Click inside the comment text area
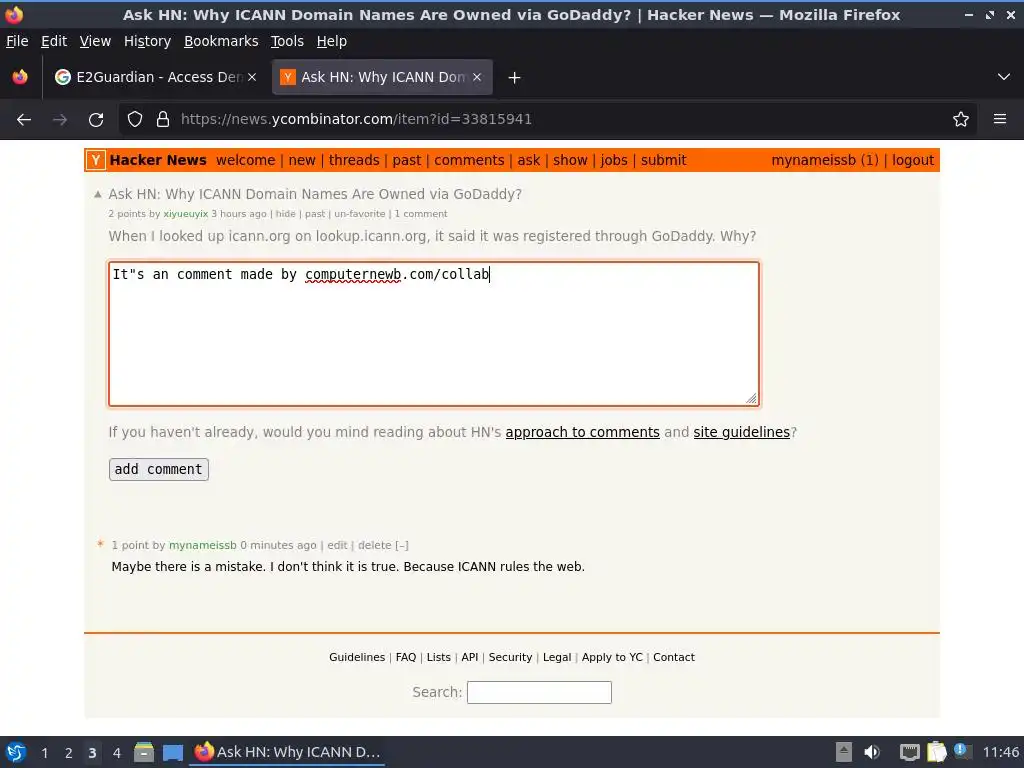1024x768 pixels. click(x=434, y=334)
